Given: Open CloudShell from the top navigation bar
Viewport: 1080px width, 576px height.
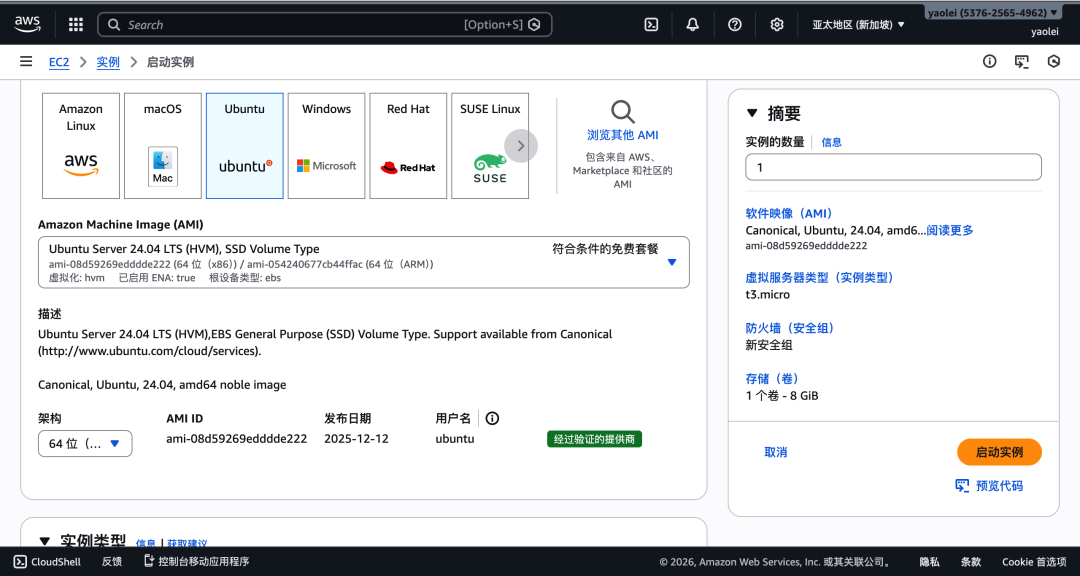Looking at the screenshot, I should [651, 24].
